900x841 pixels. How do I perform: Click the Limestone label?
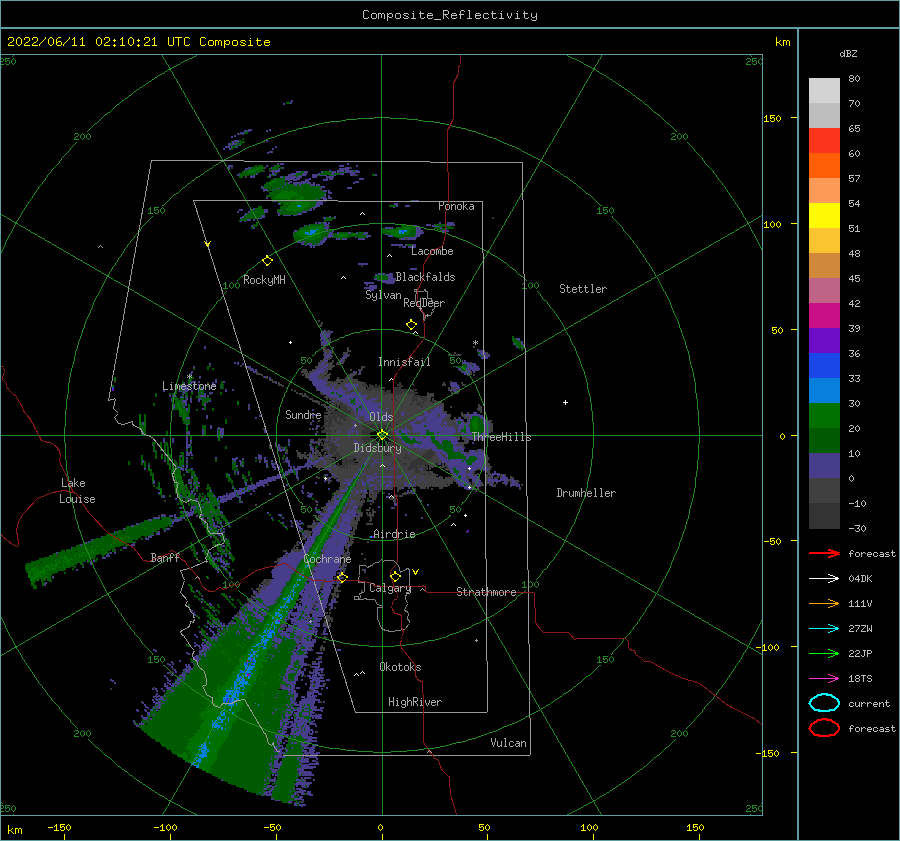189,386
